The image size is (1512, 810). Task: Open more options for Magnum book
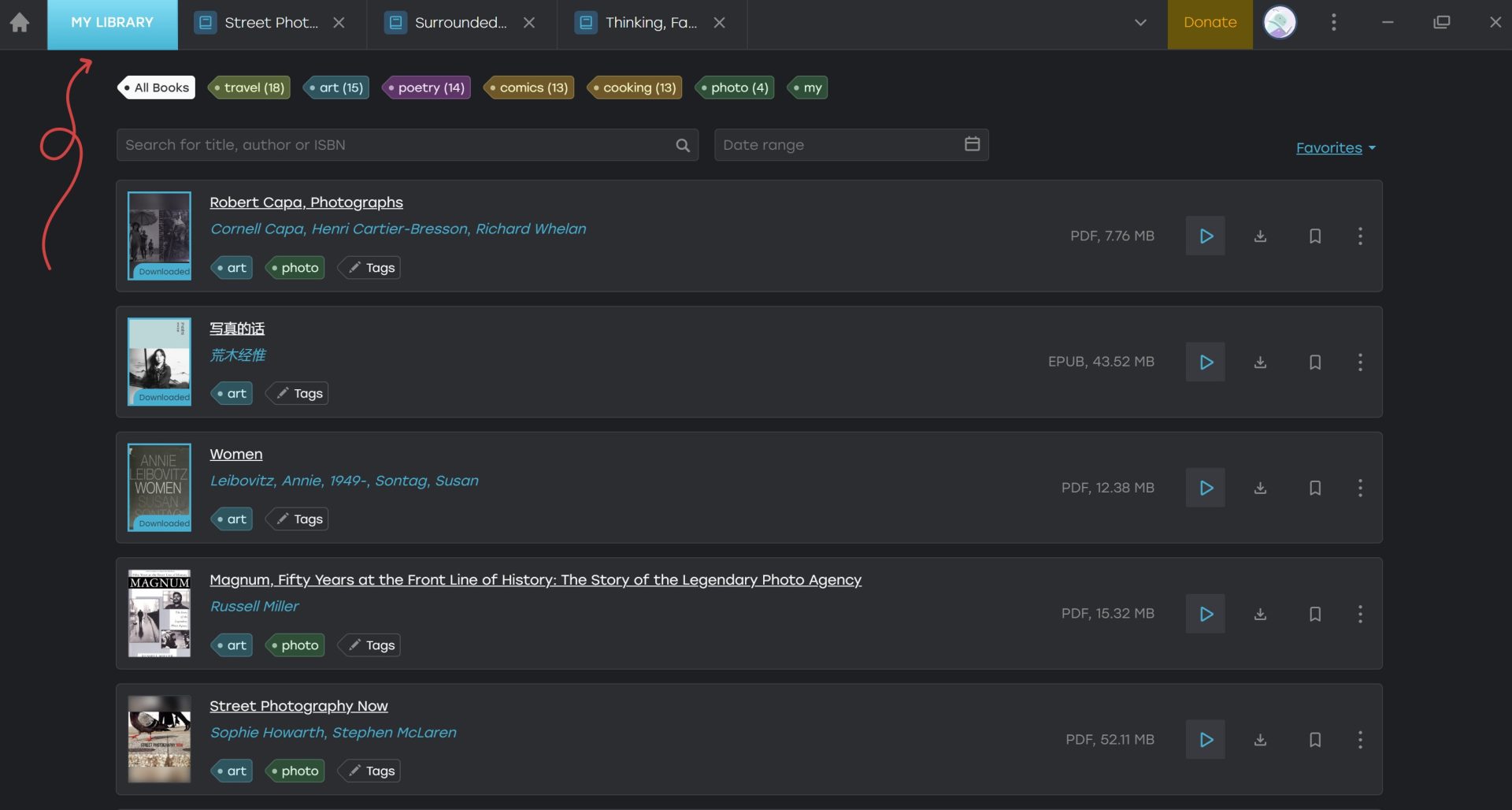[1360, 614]
